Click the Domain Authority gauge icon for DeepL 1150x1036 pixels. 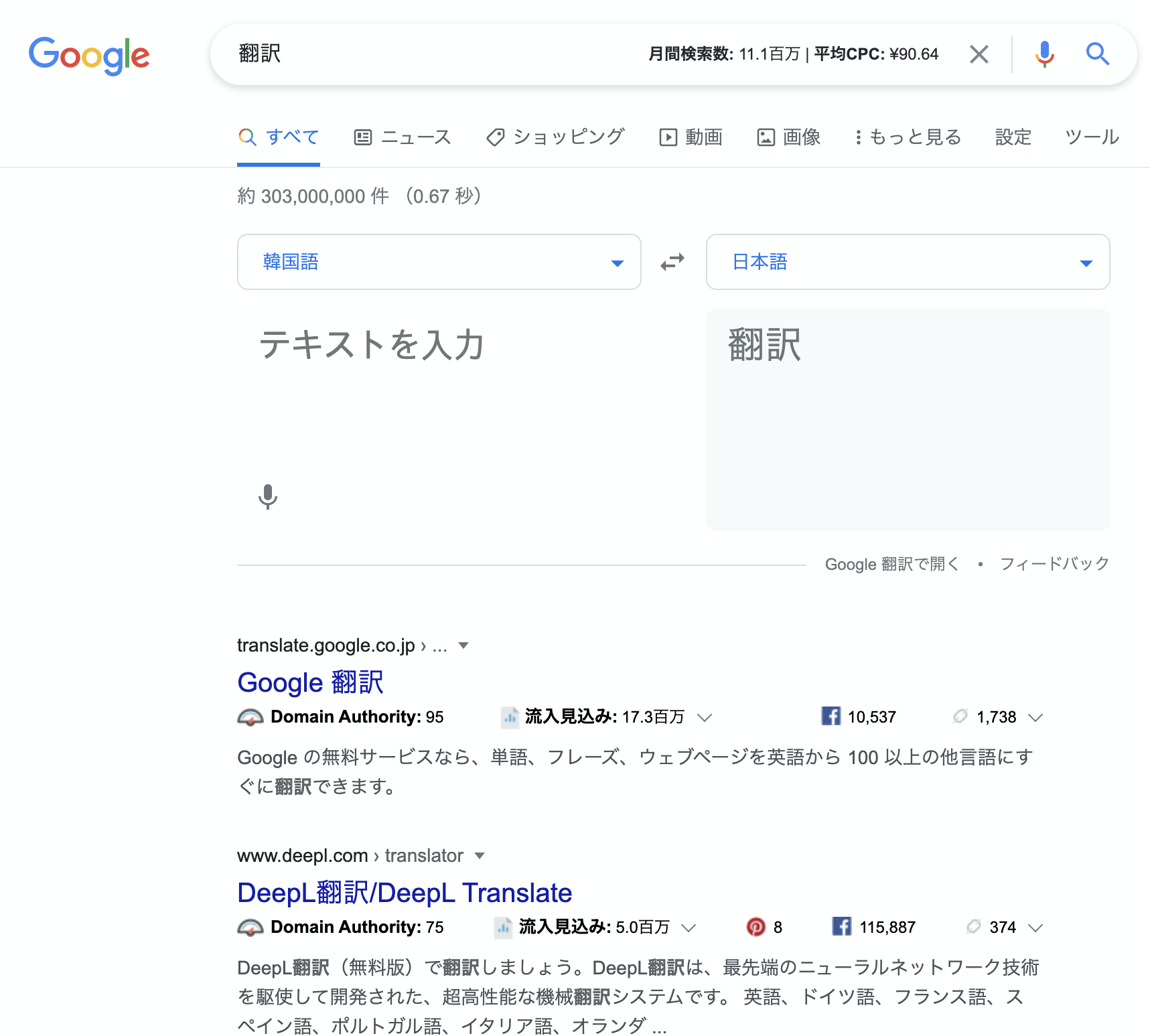tap(250, 928)
